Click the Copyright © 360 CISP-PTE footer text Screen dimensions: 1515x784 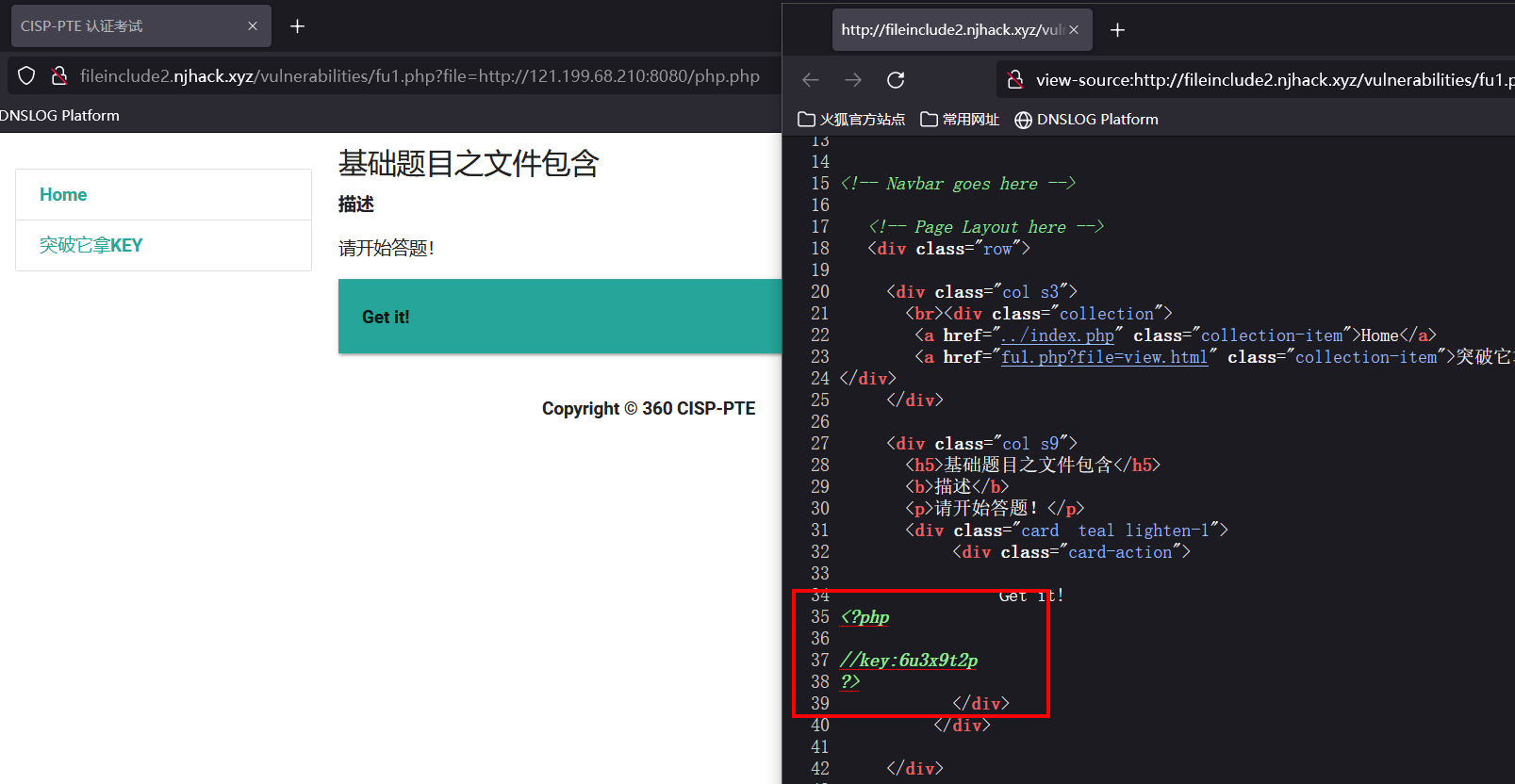pos(649,409)
